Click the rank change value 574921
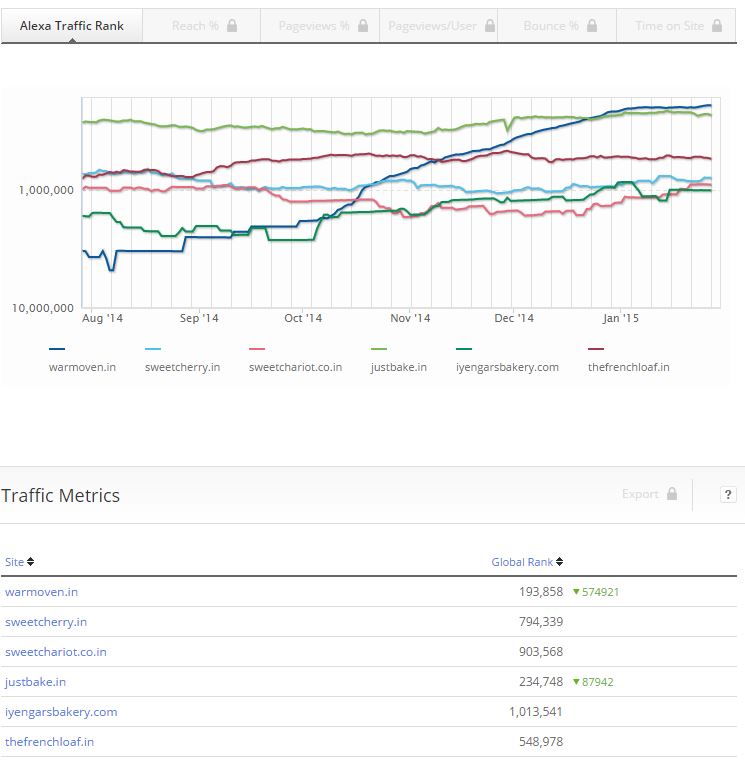Viewport: 745px width, 779px height. click(600, 592)
